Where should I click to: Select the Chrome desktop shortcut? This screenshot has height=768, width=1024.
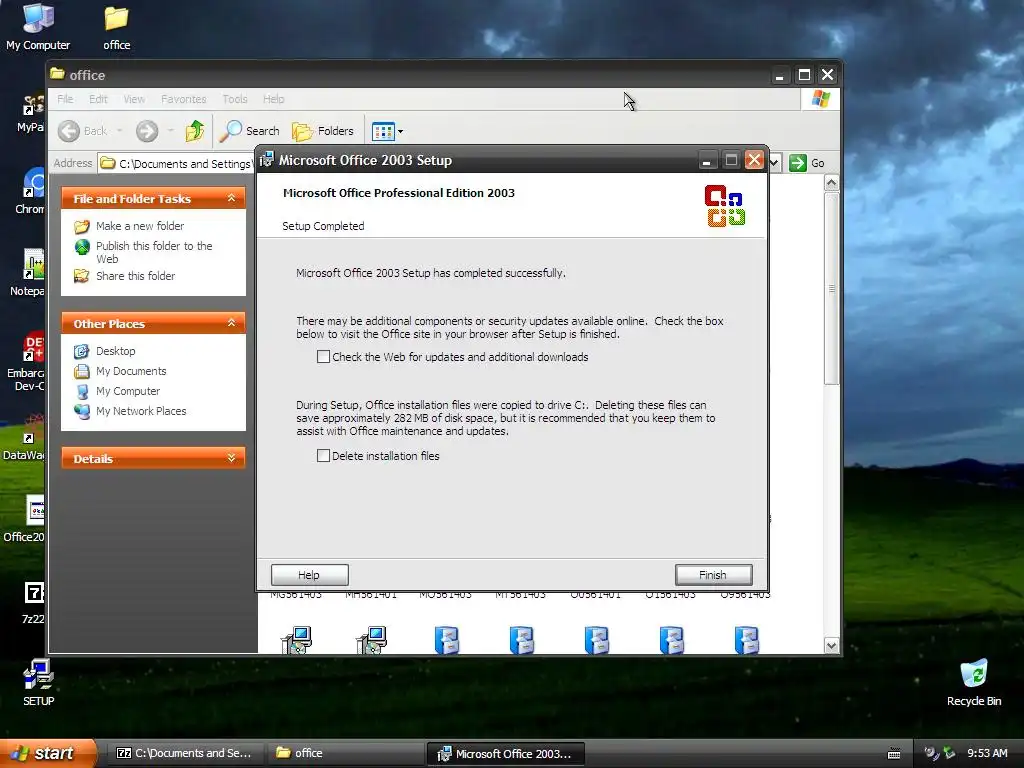click(31, 191)
